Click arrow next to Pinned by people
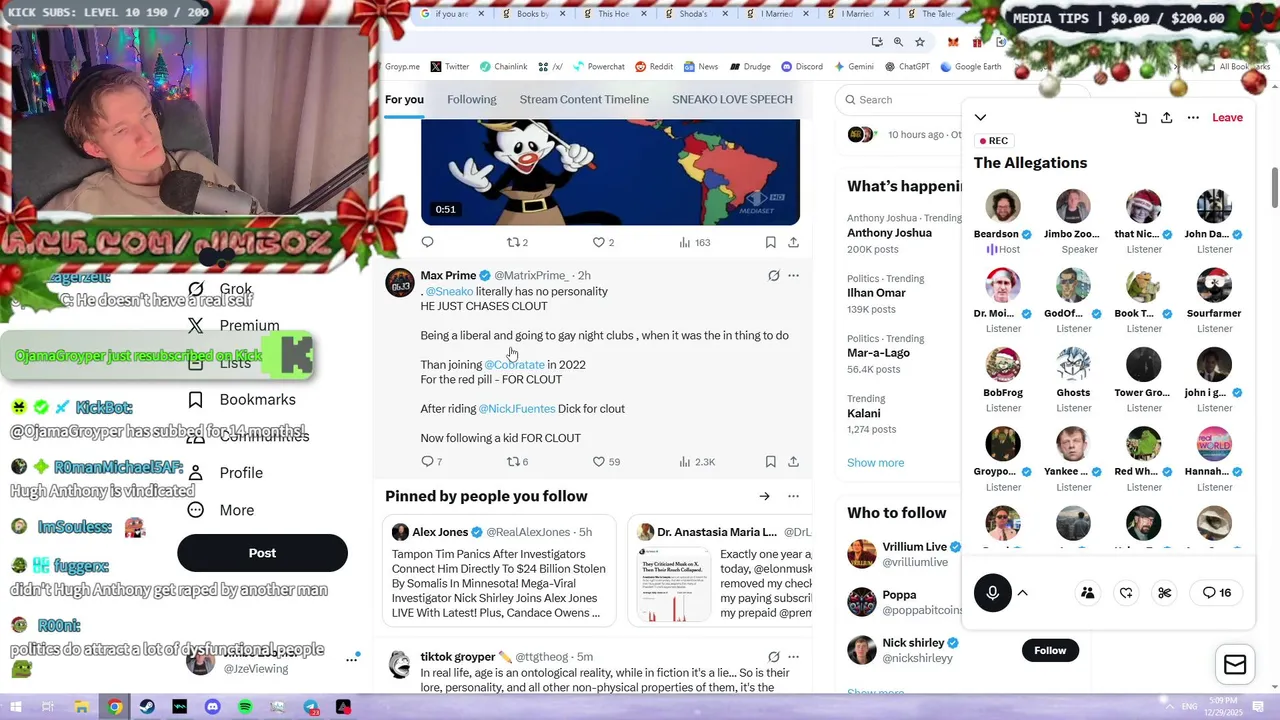1280x720 pixels. (x=764, y=496)
